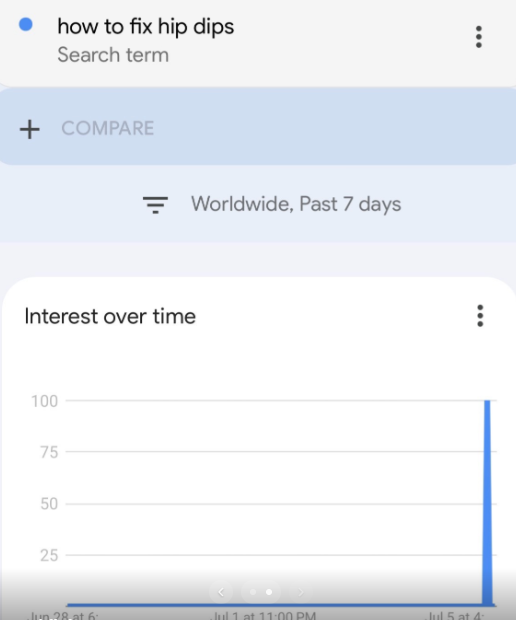Go to next slide with right chevron
The width and height of the screenshot is (516, 620).
301,592
